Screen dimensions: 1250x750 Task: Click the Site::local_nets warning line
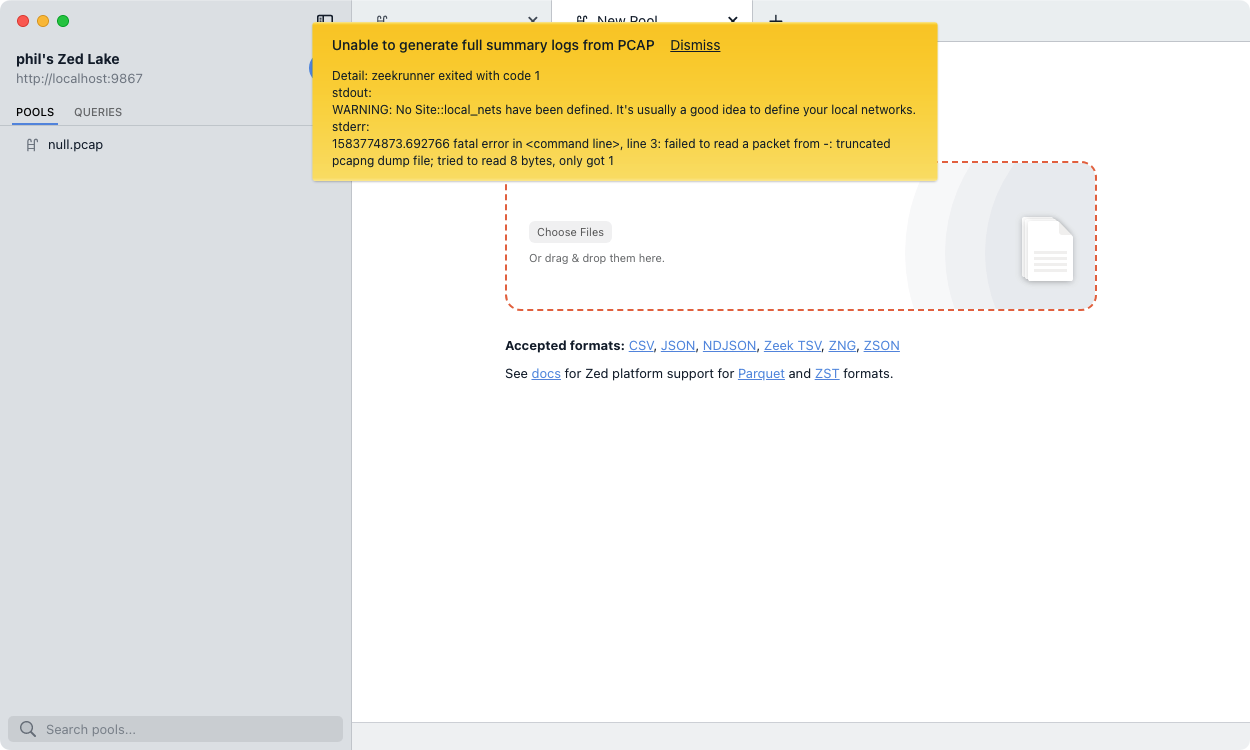[x=624, y=110]
